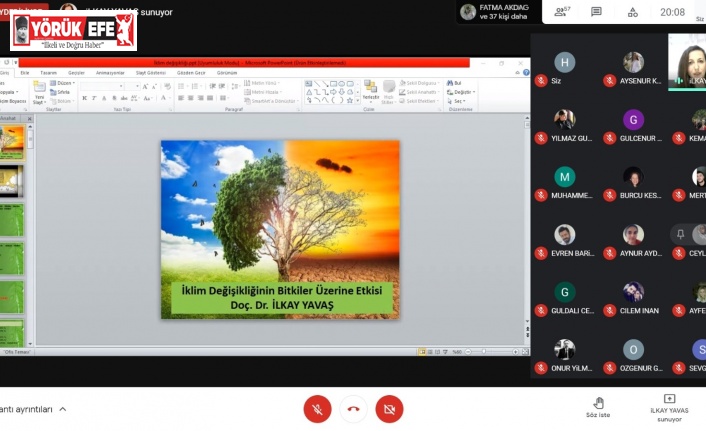Open the Ekle ribbon tab in PowerPoint
The image size is (706, 431).
pyautogui.click(x=25, y=73)
